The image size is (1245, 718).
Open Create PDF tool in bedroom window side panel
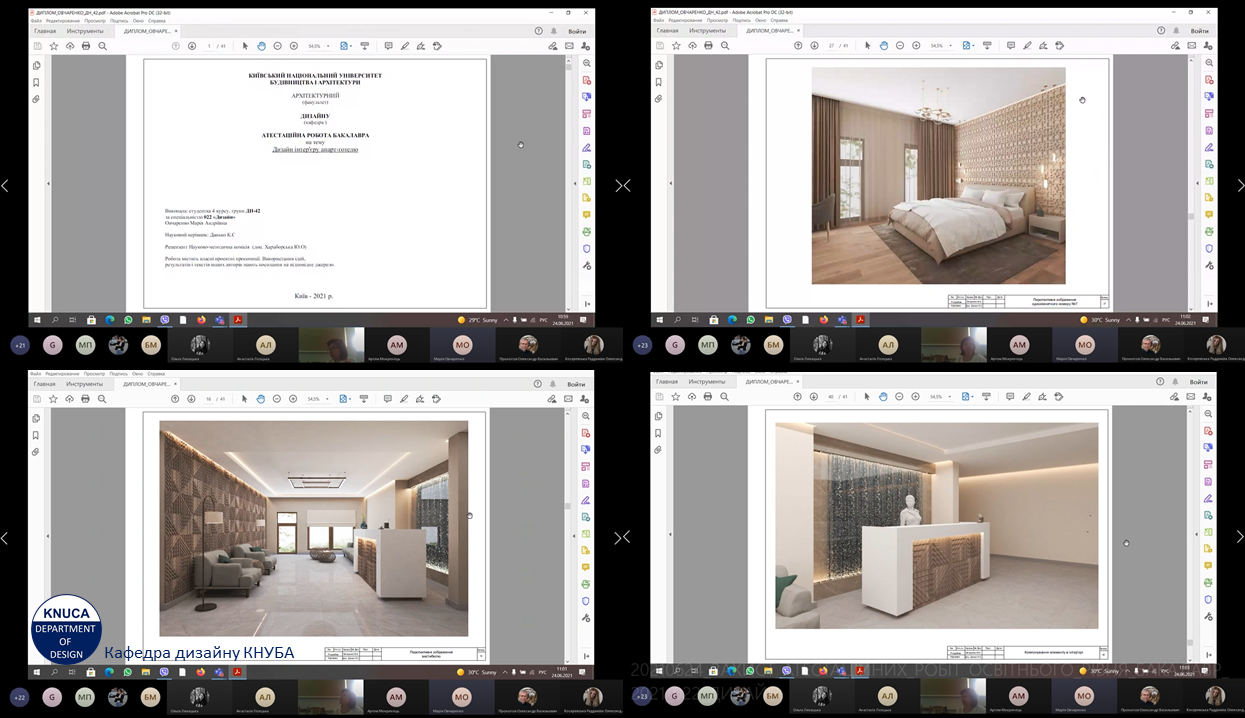click(x=1209, y=80)
